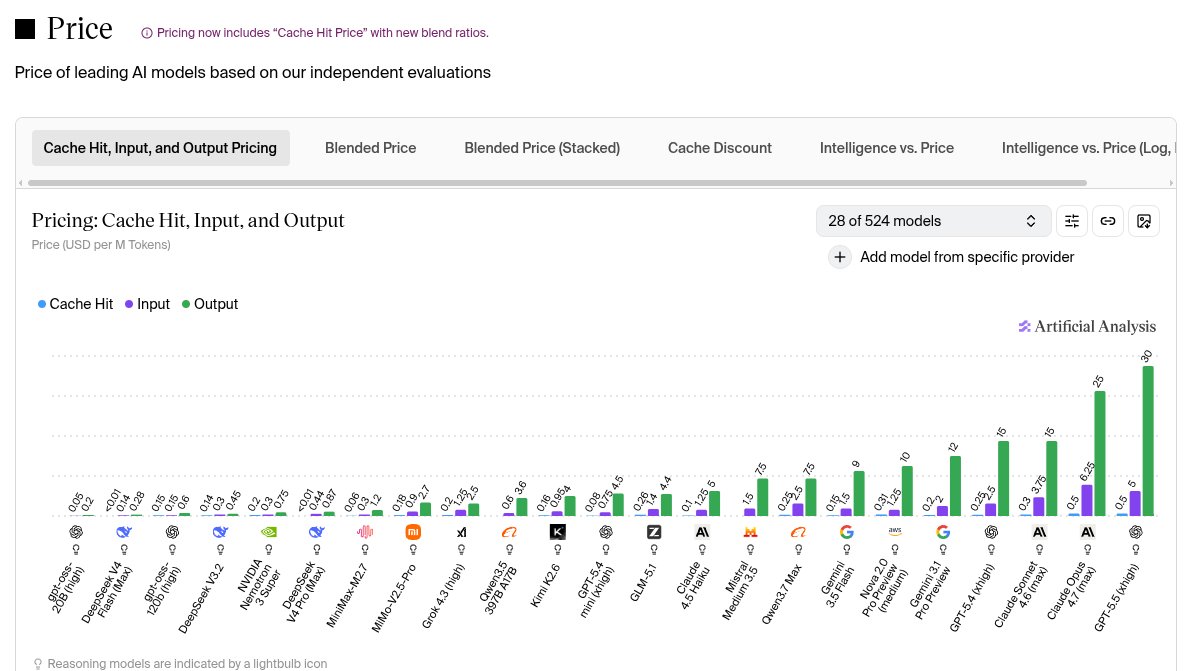The image size is (1188, 671).
Task: Click the Claude Opus 4.7 Anthropic logo
Action: (1087, 532)
